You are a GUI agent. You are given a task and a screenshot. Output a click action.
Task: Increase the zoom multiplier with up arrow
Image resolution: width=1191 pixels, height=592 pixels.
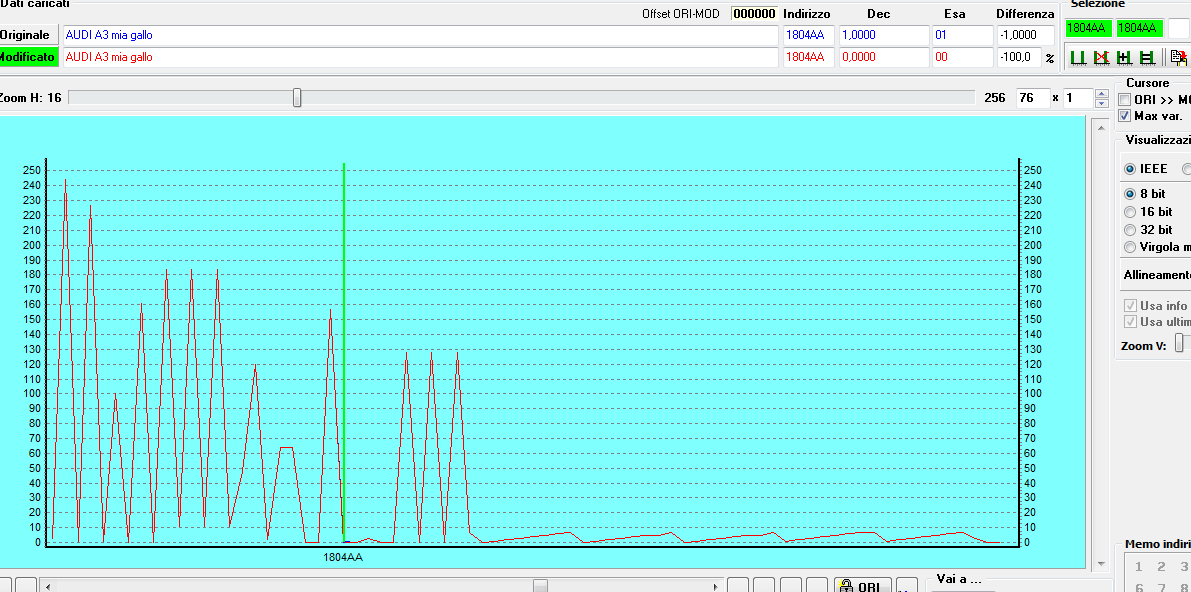(1101, 94)
